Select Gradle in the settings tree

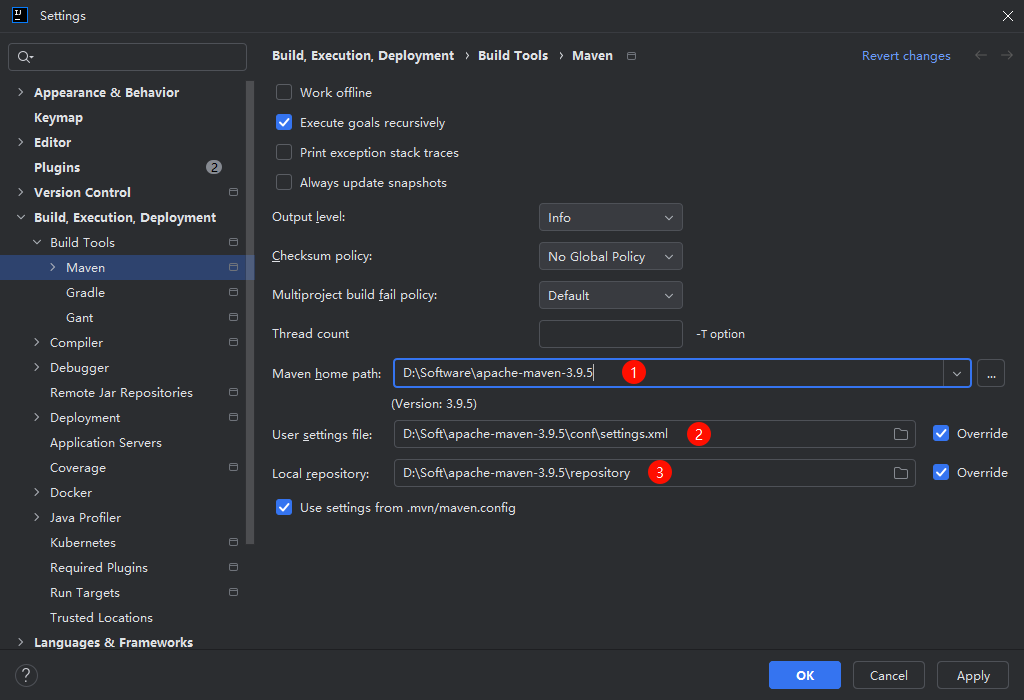pyautogui.click(x=85, y=292)
